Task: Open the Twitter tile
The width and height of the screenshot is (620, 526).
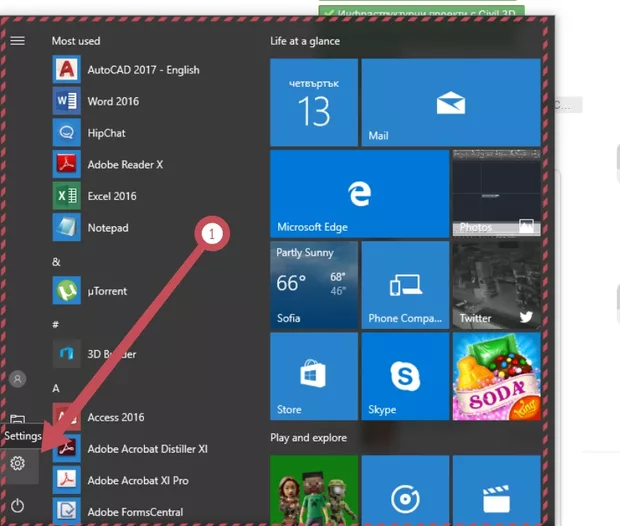Action: coord(497,285)
